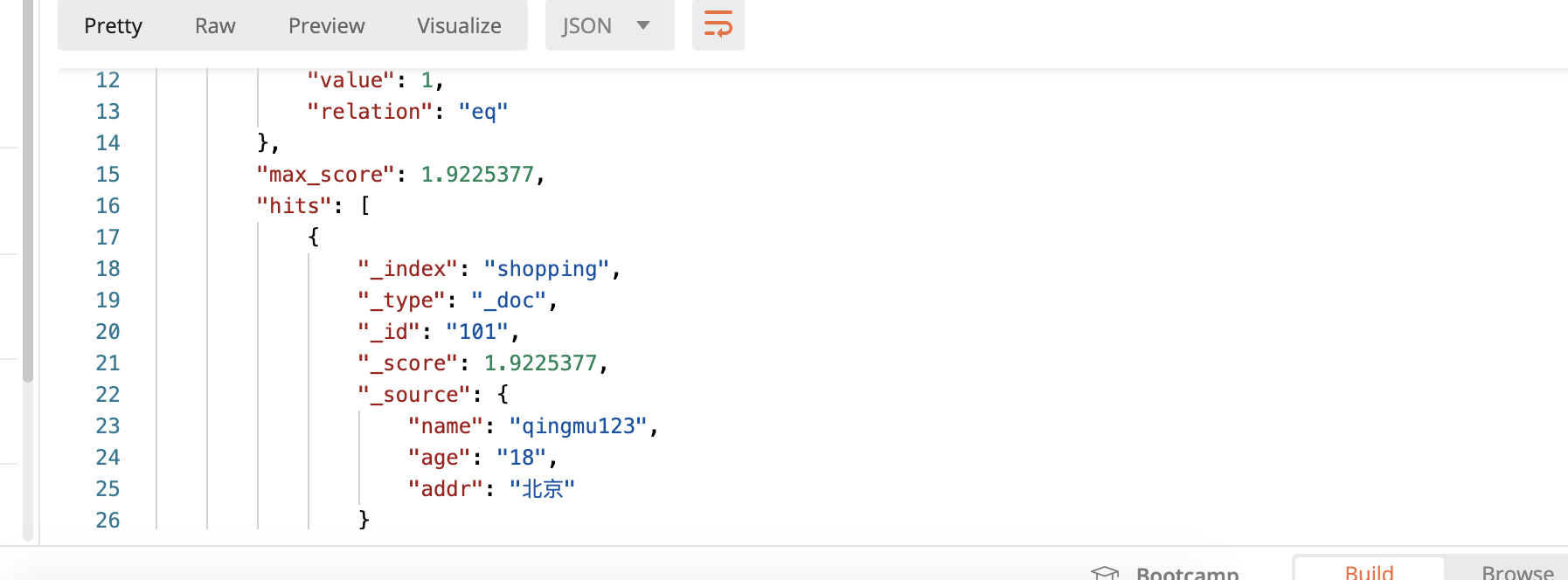Click the "_source" key text
1568x580 pixels.
[414, 395]
